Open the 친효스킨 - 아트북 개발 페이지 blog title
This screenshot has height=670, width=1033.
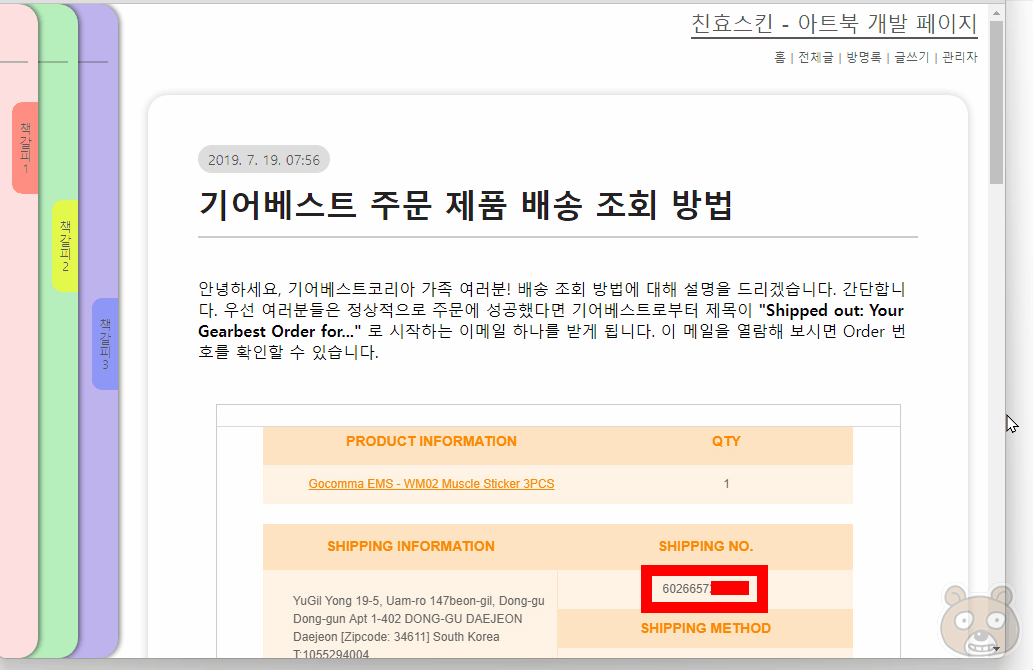coord(834,24)
